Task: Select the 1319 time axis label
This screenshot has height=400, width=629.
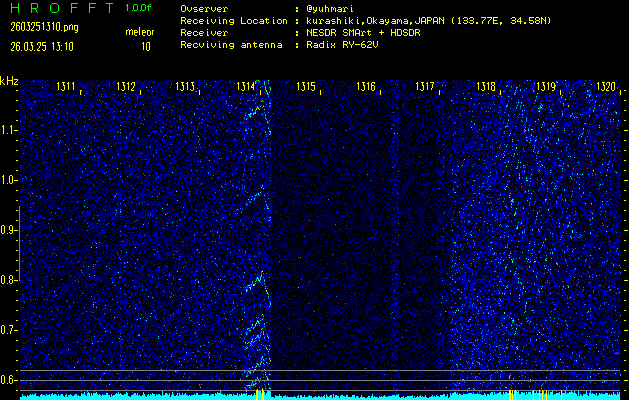Action: click(x=546, y=86)
